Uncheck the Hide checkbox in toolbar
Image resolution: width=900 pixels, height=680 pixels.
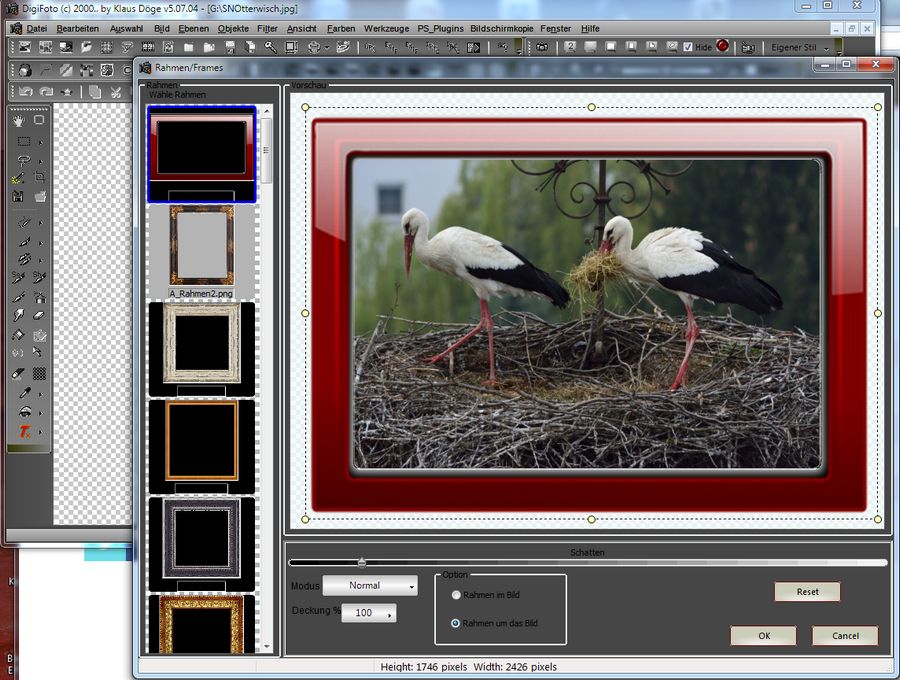click(x=688, y=47)
